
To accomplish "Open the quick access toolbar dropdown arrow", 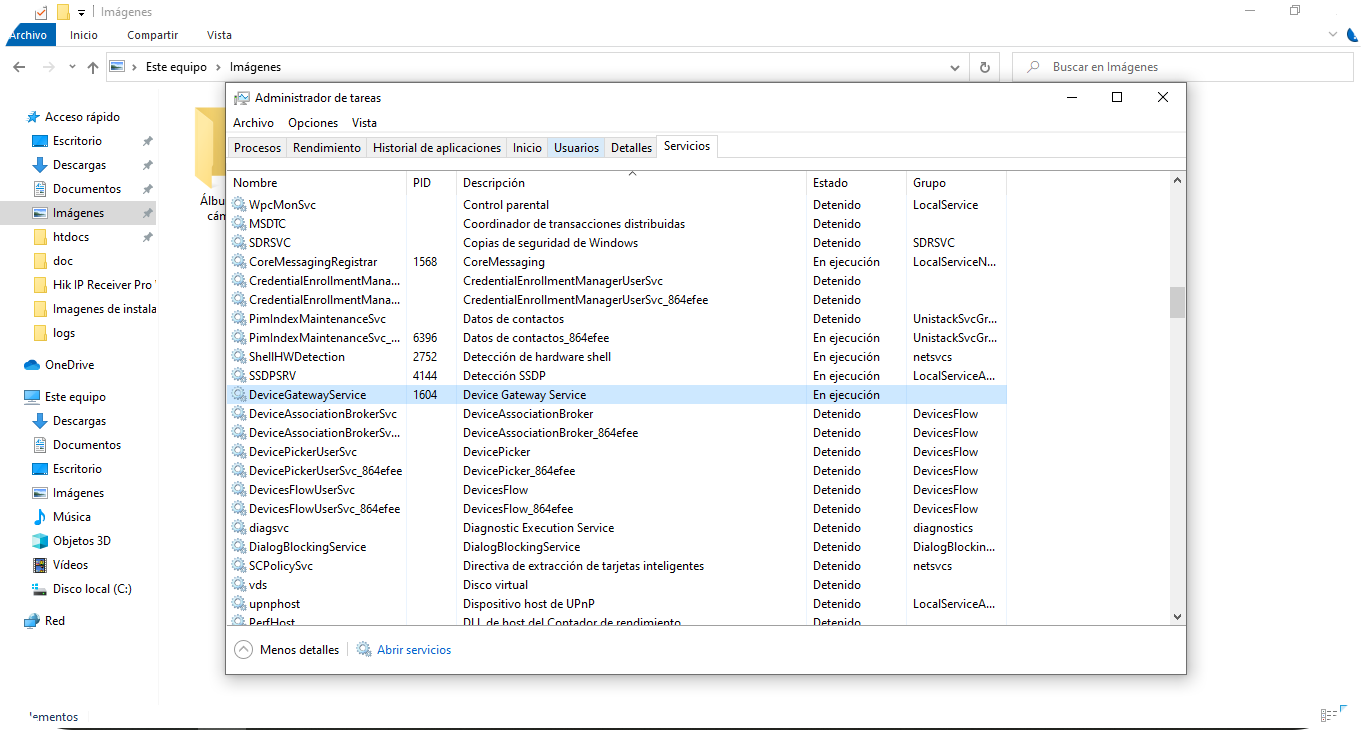I will click(81, 12).
